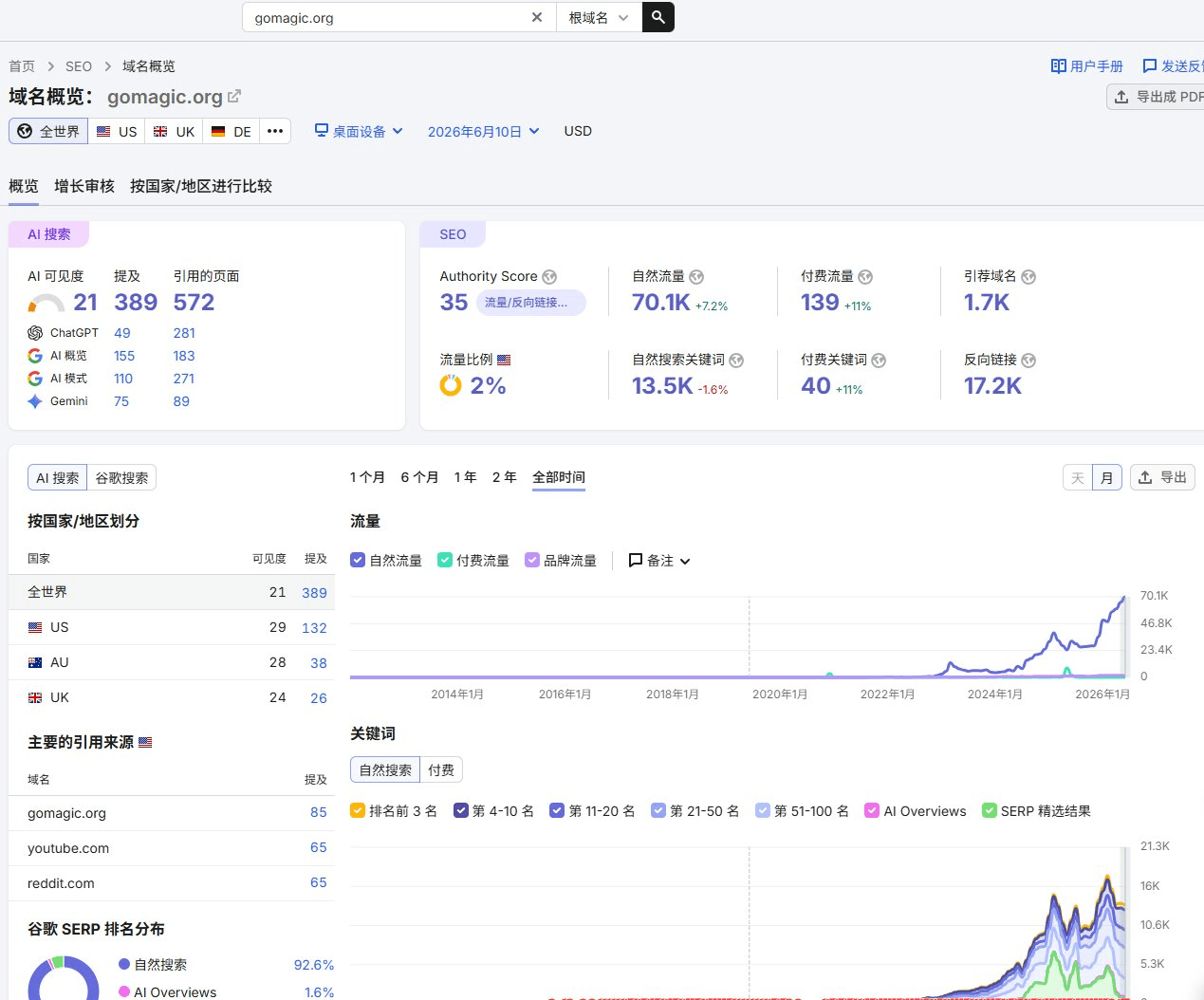Set time range to 1个月
Screen dimensions: 1204x1000
click(x=367, y=477)
